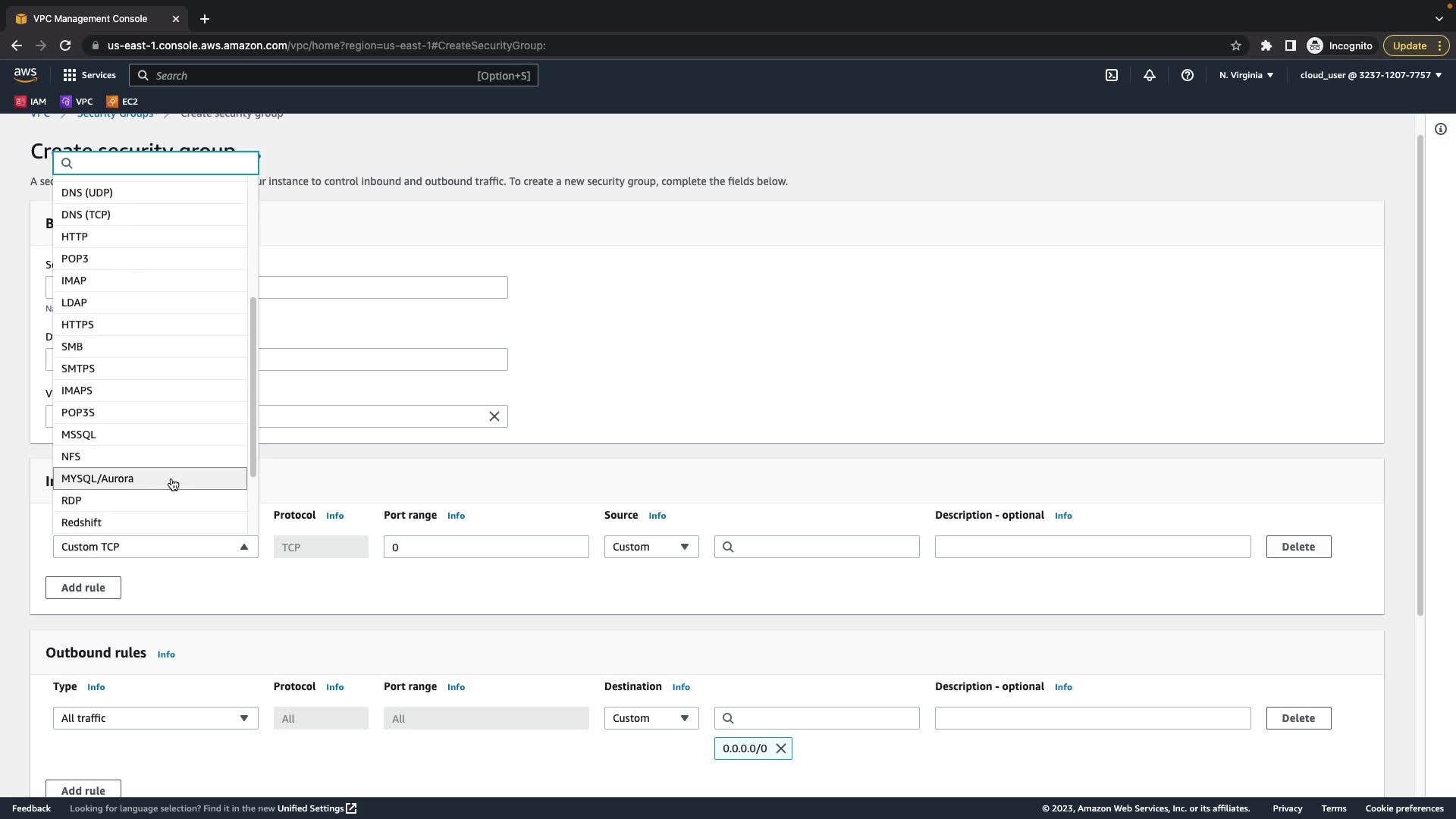
Task: Expand the inbound Source Custom dropdown
Action: tap(651, 547)
